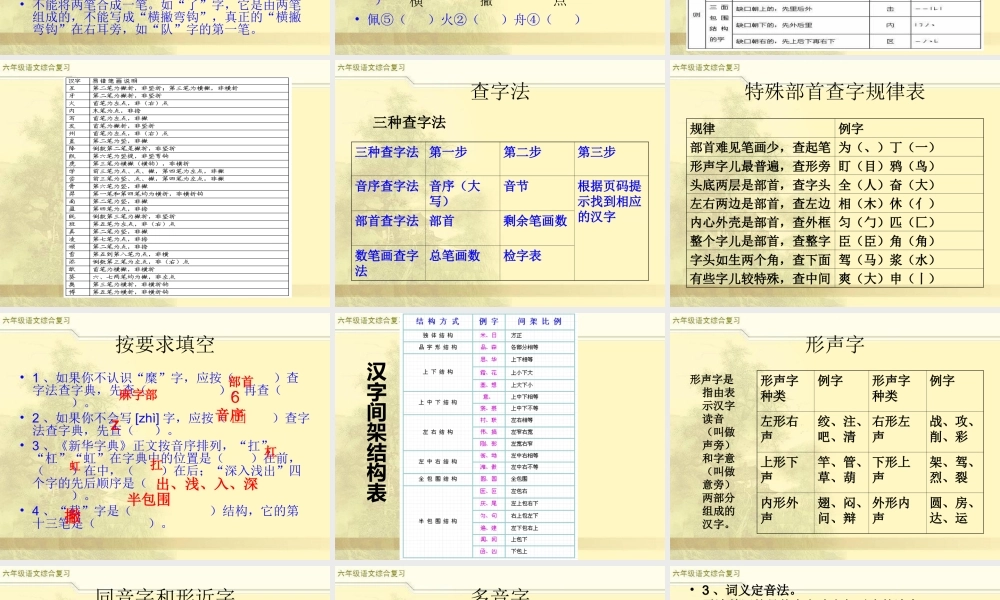Click the example 全（人）奋（大）
This screenshot has width=1000, height=600.
[x=886, y=185]
